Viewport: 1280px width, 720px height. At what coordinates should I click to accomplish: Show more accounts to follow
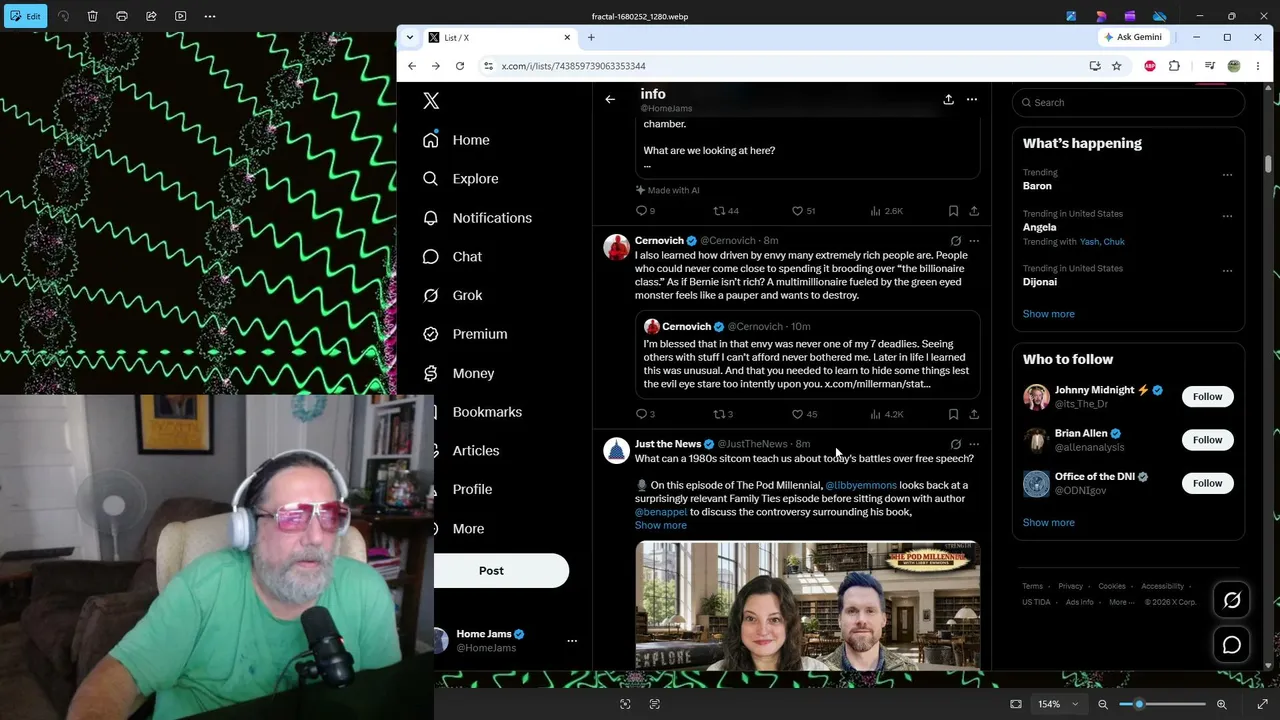pos(1048,523)
